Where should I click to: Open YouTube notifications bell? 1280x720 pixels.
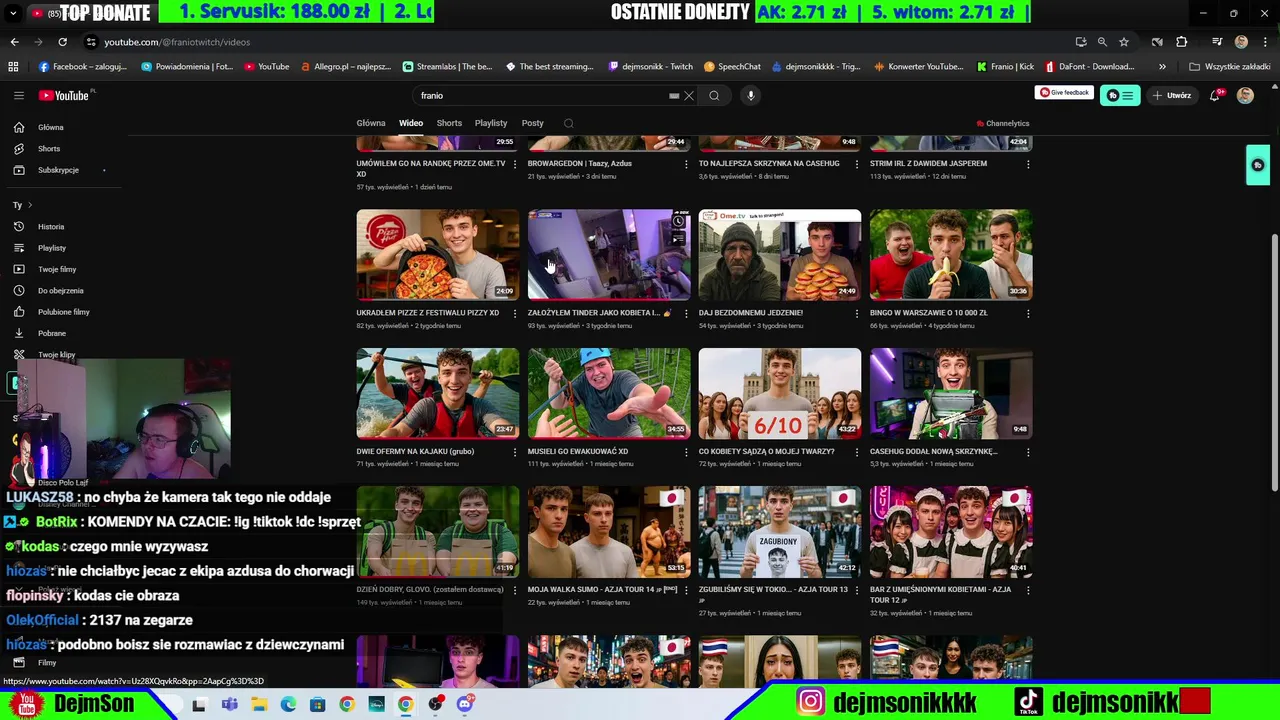point(1215,95)
